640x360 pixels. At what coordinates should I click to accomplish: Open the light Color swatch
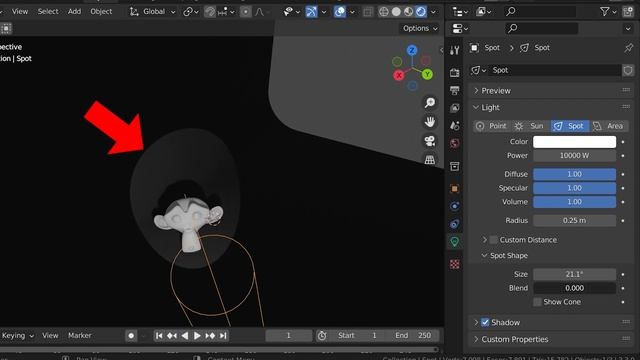click(x=574, y=142)
